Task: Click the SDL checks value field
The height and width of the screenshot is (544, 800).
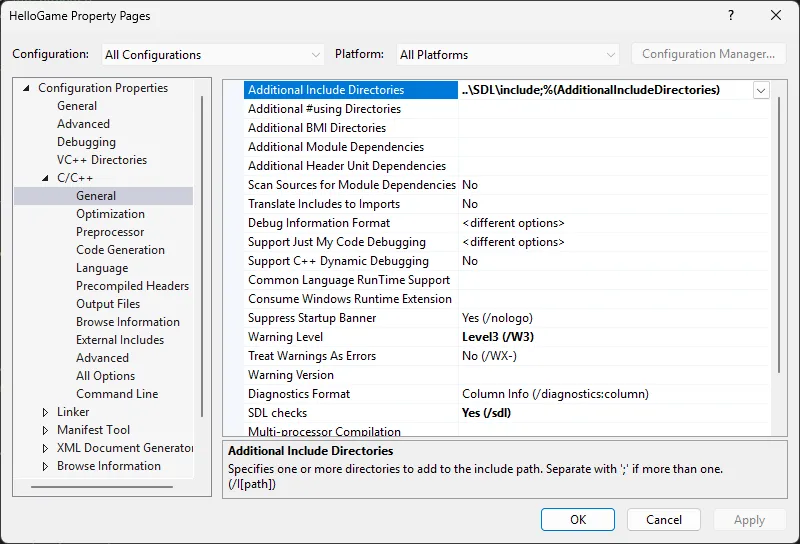Action: click(610, 413)
